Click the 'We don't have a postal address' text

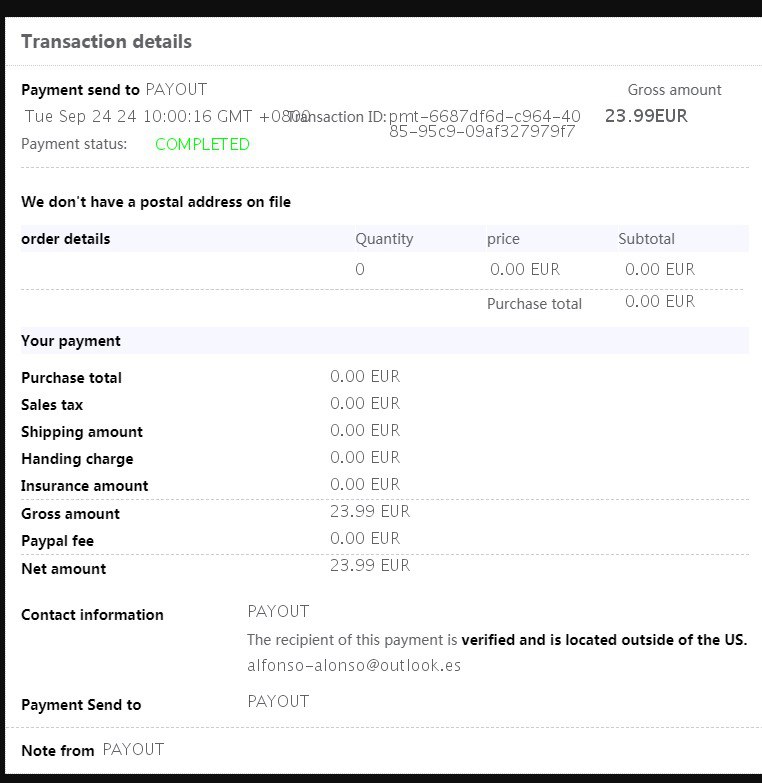(156, 202)
